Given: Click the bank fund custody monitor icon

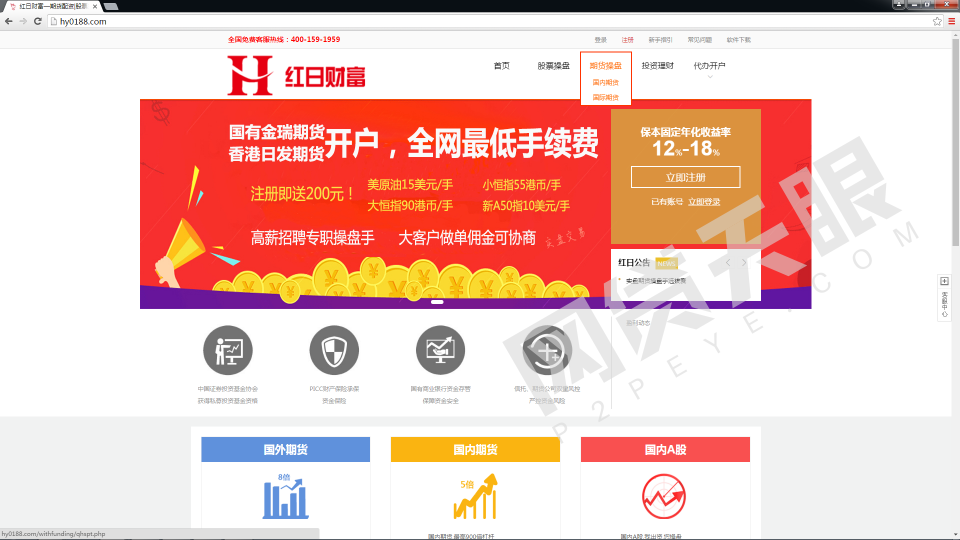Looking at the screenshot, I should (x=440, y=350).
